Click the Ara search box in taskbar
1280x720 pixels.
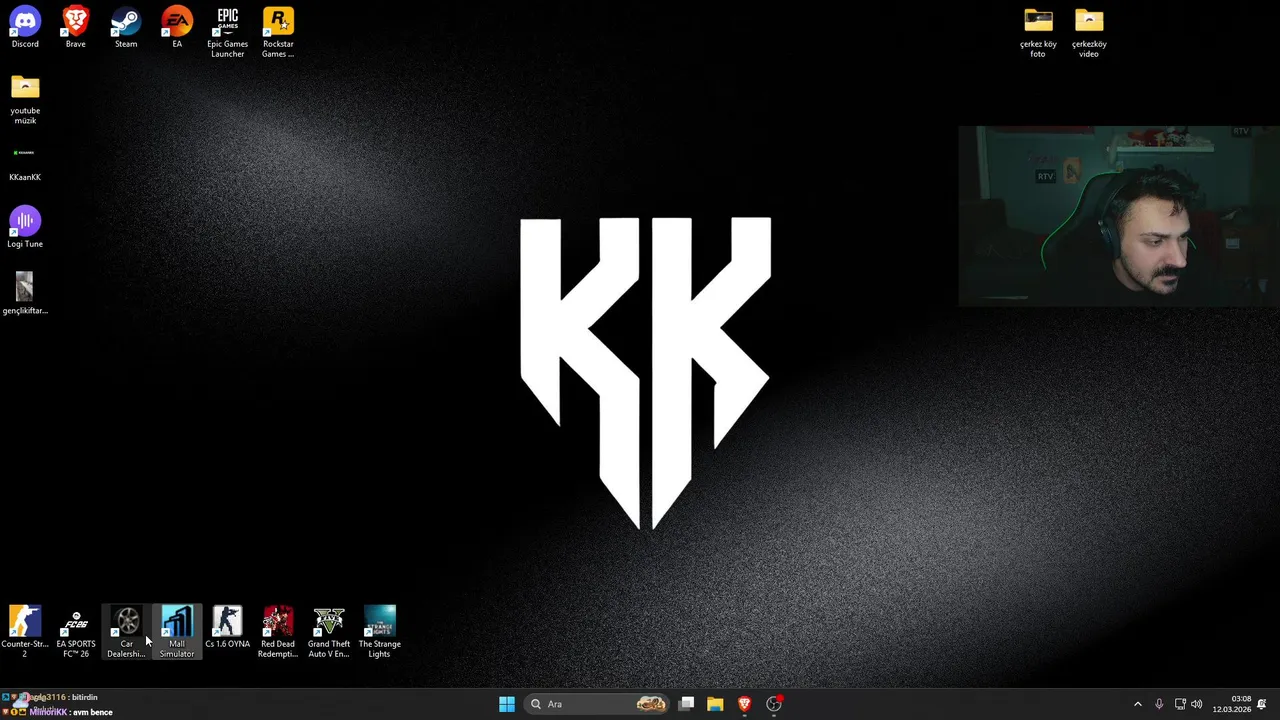598,704
